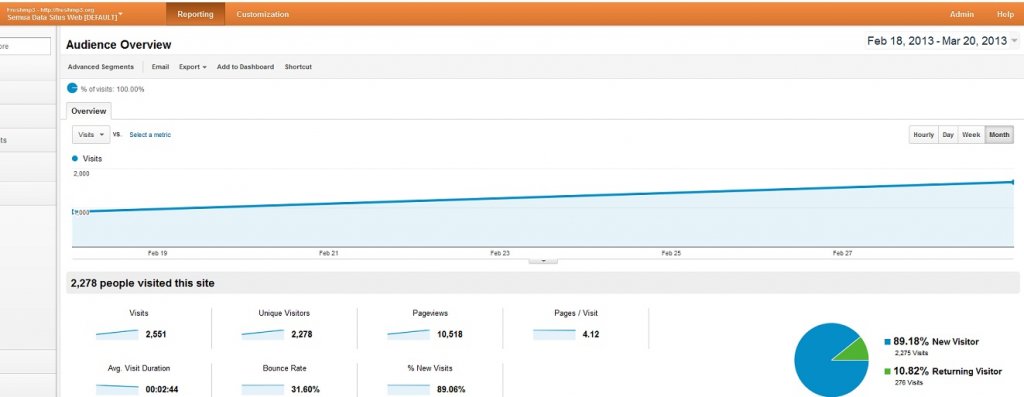Click the blue New Visitor legend swatch
The height and width of the screenshot is (397, 1024).
(888, 341)
